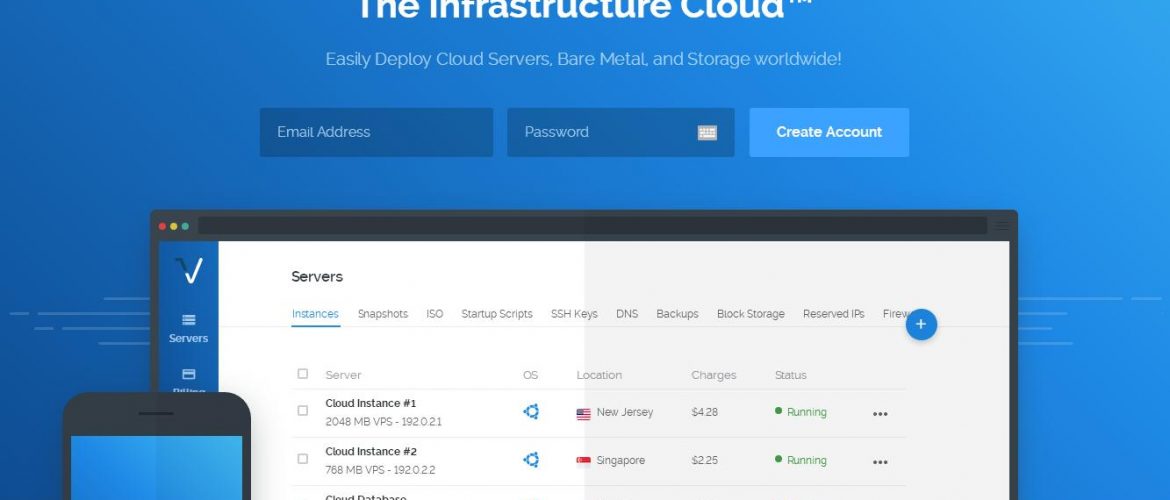Click the Password input field

[x=621, y=132]
